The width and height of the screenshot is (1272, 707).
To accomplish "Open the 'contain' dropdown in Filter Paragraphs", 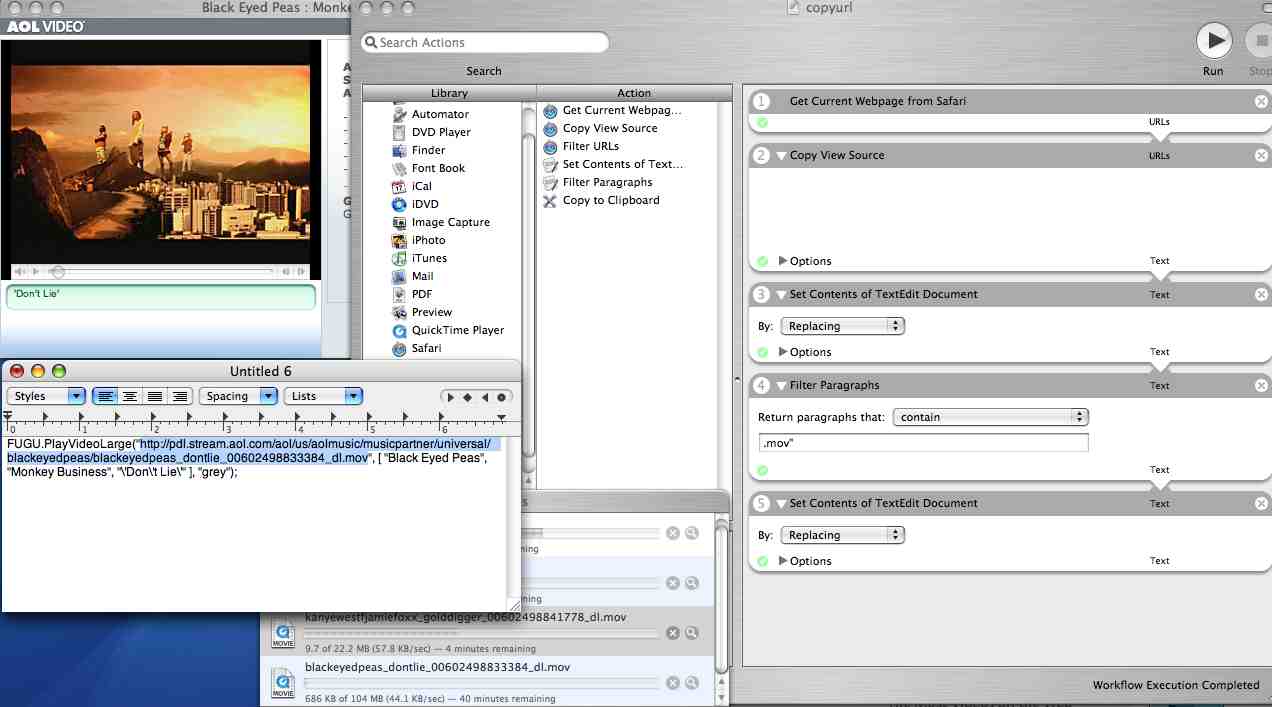I will click(991, 417).
